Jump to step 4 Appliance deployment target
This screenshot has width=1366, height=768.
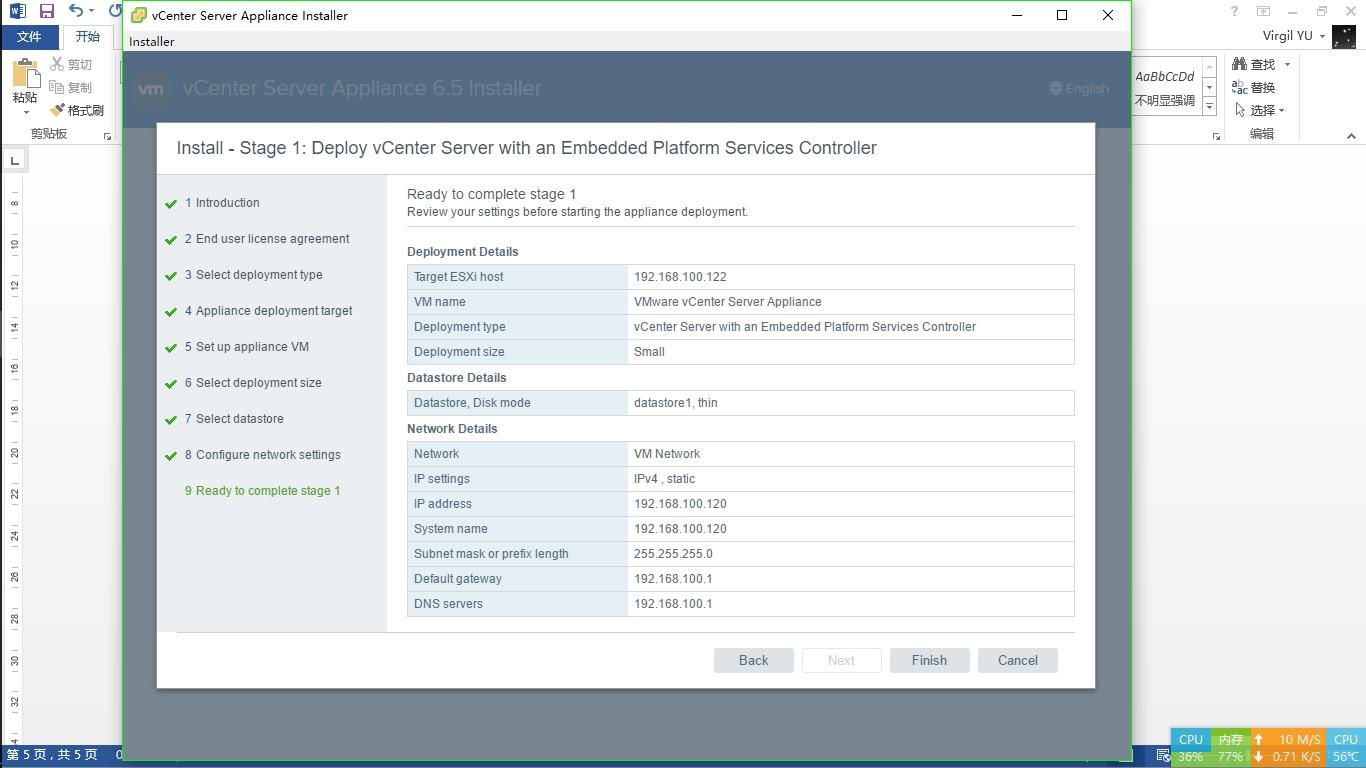pos(268,311)
